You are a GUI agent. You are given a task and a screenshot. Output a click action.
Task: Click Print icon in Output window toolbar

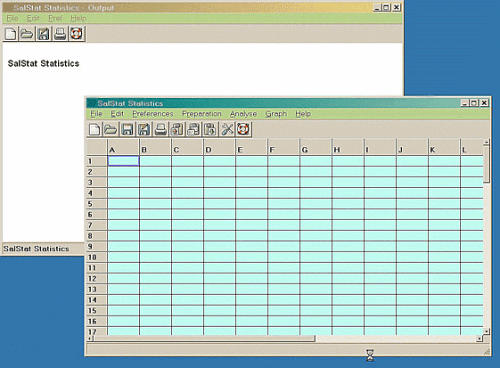[60, 34]
